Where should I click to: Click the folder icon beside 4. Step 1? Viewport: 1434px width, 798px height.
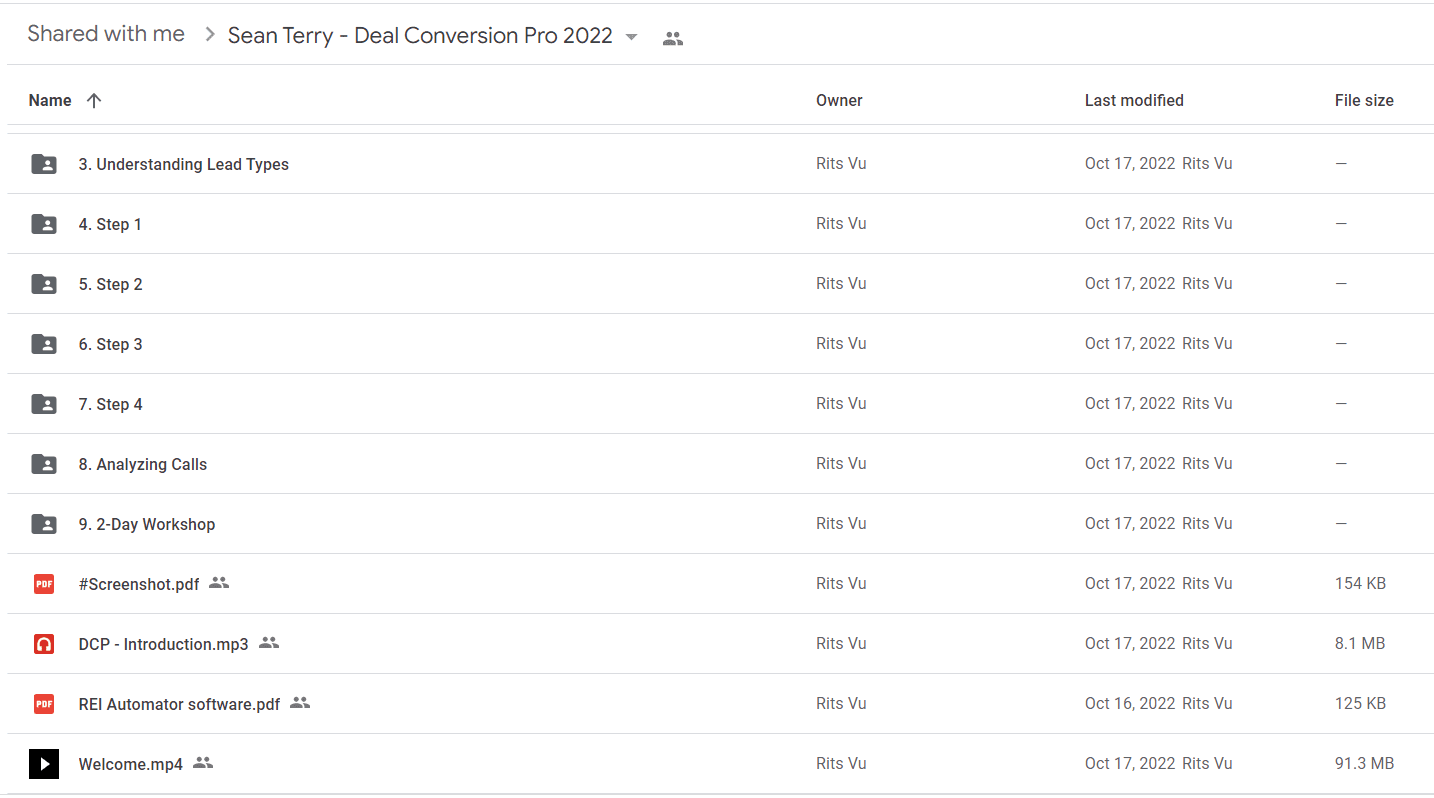click(x=44, y=224)
